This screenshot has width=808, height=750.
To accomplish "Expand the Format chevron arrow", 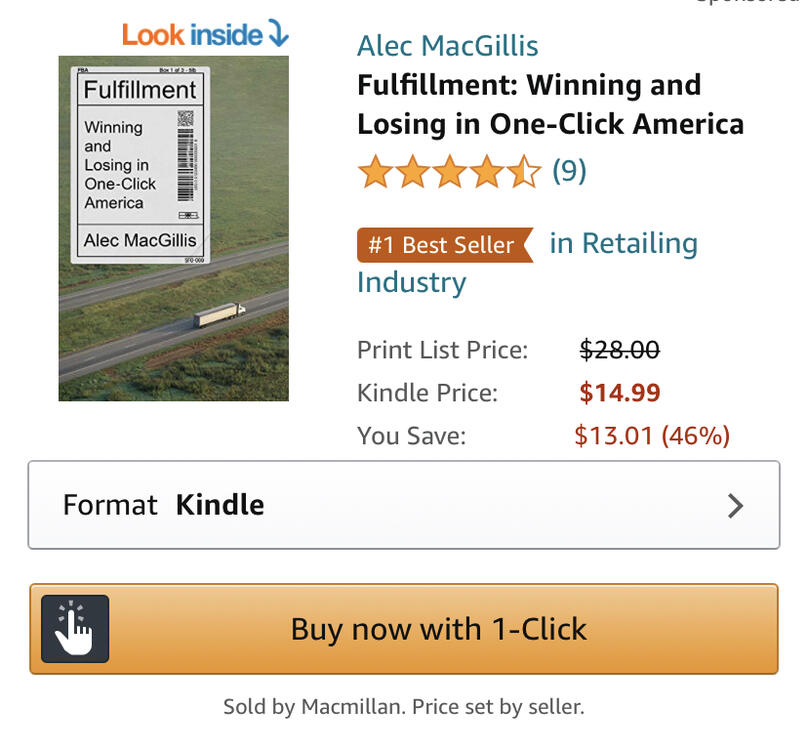I will click(735, 506).
